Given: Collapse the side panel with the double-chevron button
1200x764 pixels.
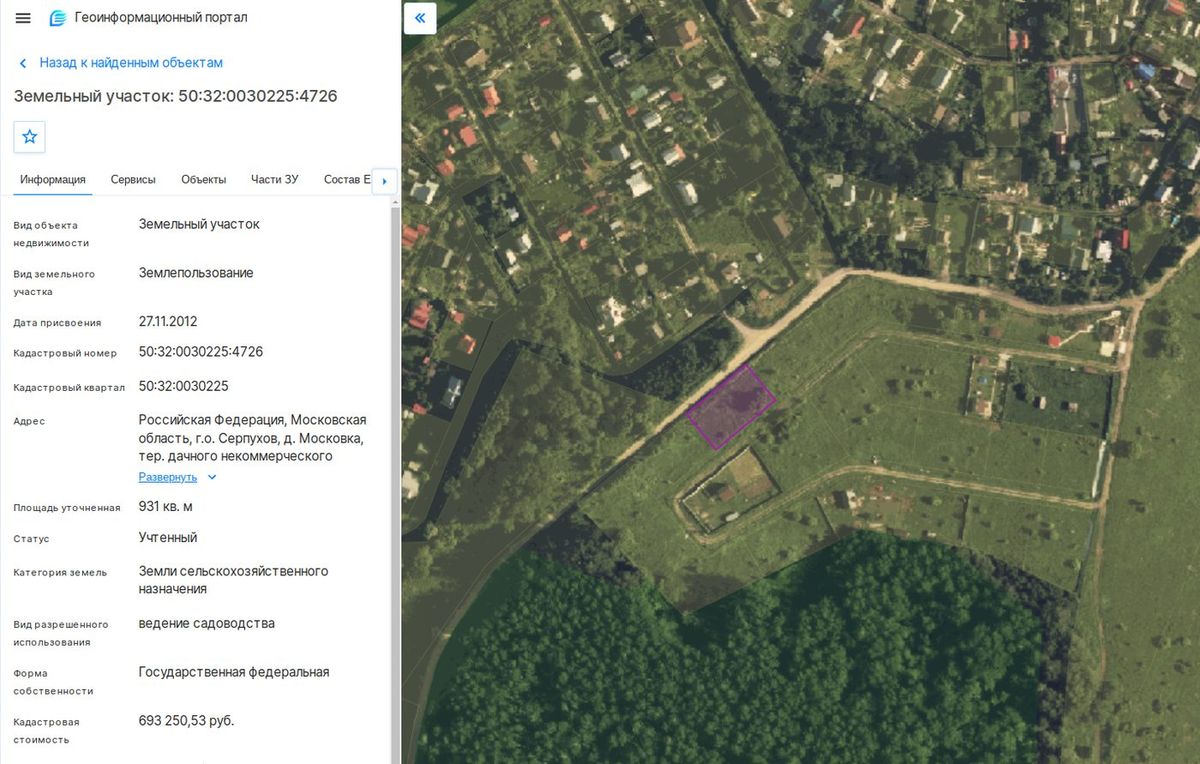Looking at the screenshot, I should pyautogui.click(x=420, y=18).
